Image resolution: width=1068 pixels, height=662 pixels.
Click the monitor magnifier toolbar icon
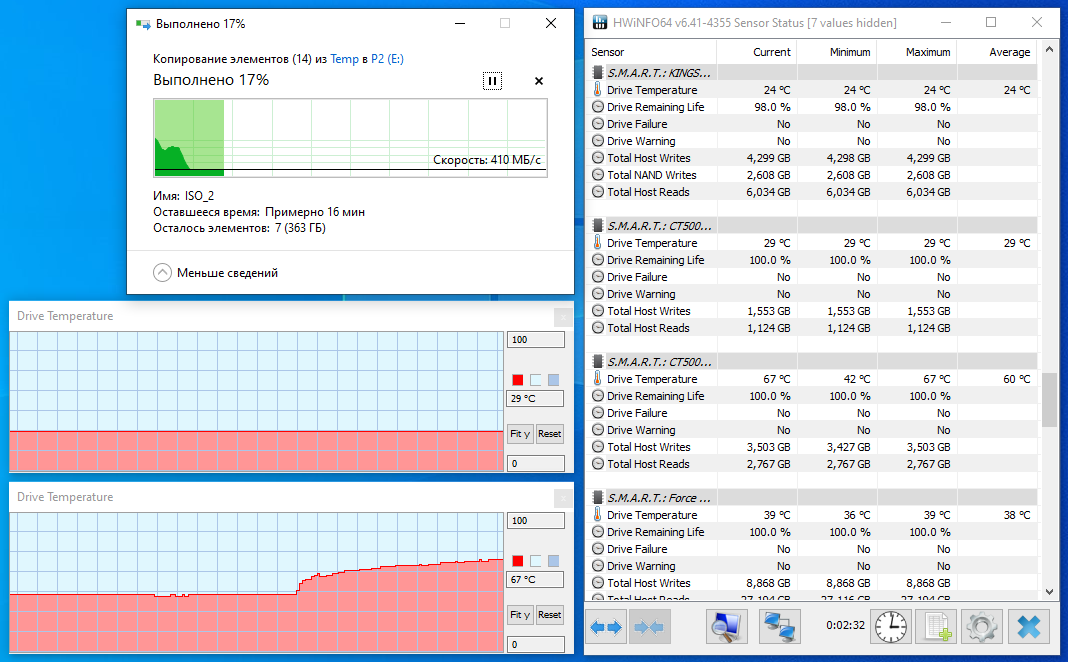725,626
